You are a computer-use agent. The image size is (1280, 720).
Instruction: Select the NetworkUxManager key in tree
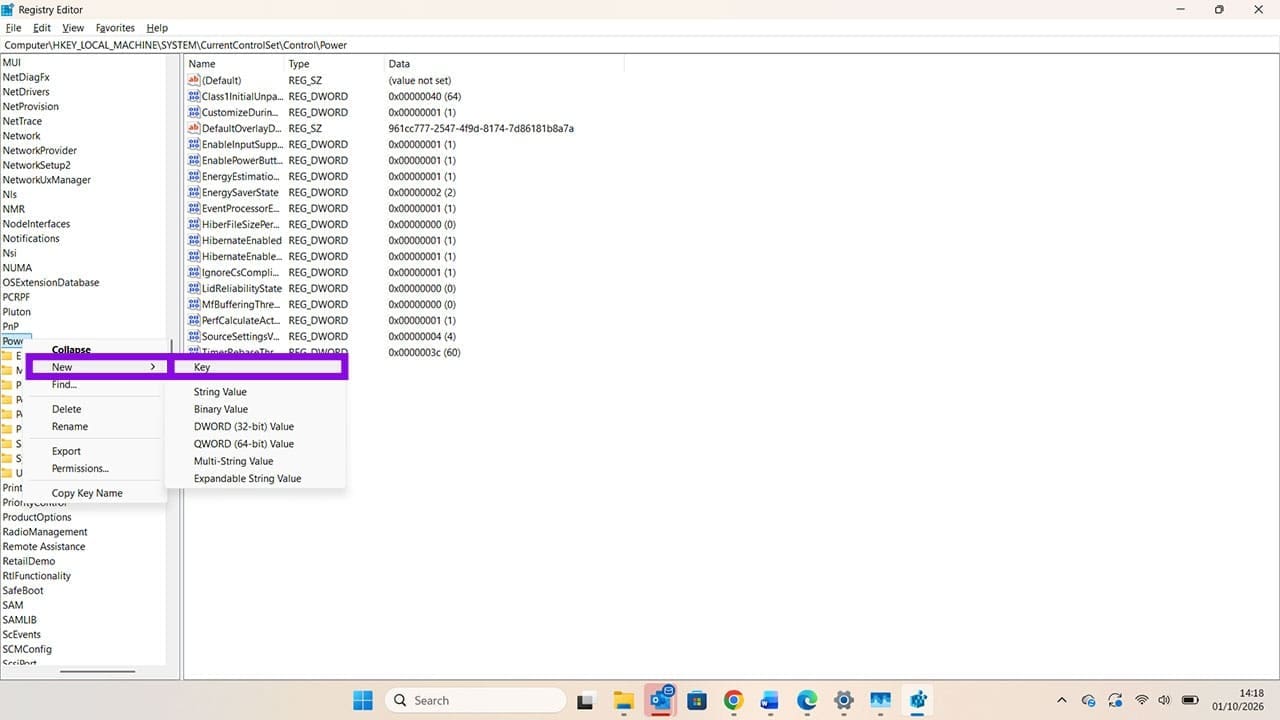[x=46, y=180]
